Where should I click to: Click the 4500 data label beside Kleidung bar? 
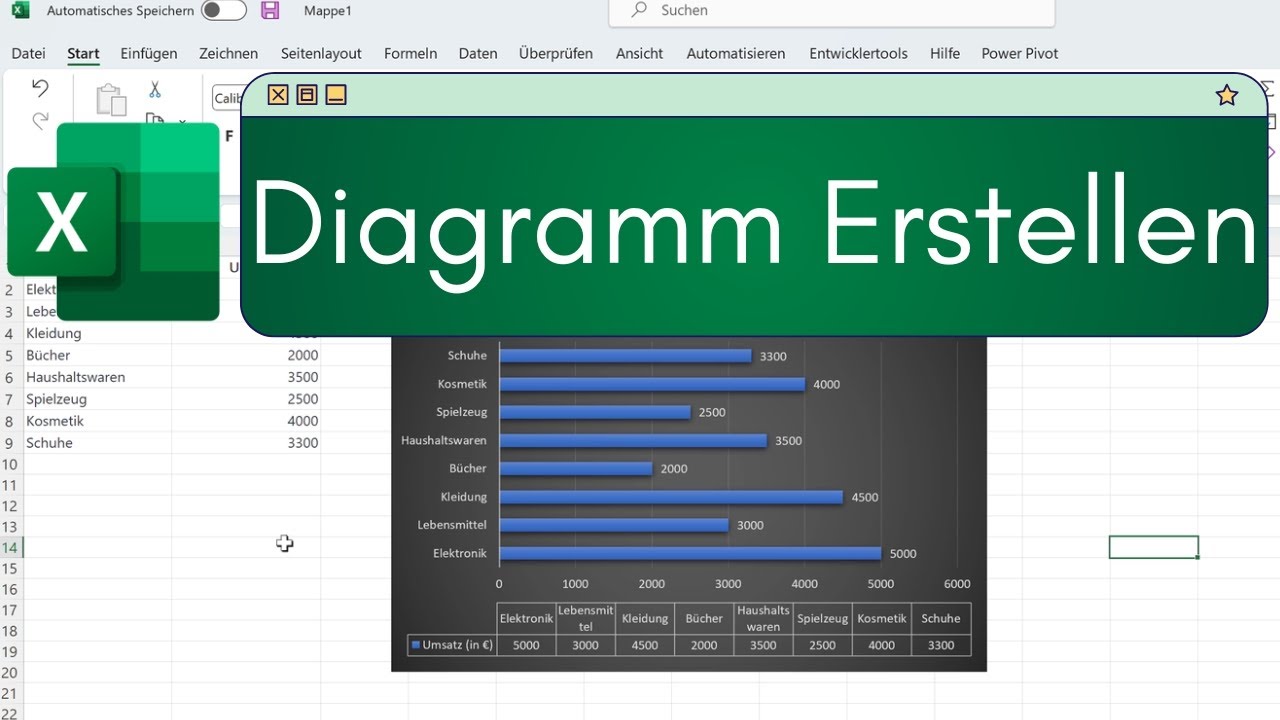865,497
